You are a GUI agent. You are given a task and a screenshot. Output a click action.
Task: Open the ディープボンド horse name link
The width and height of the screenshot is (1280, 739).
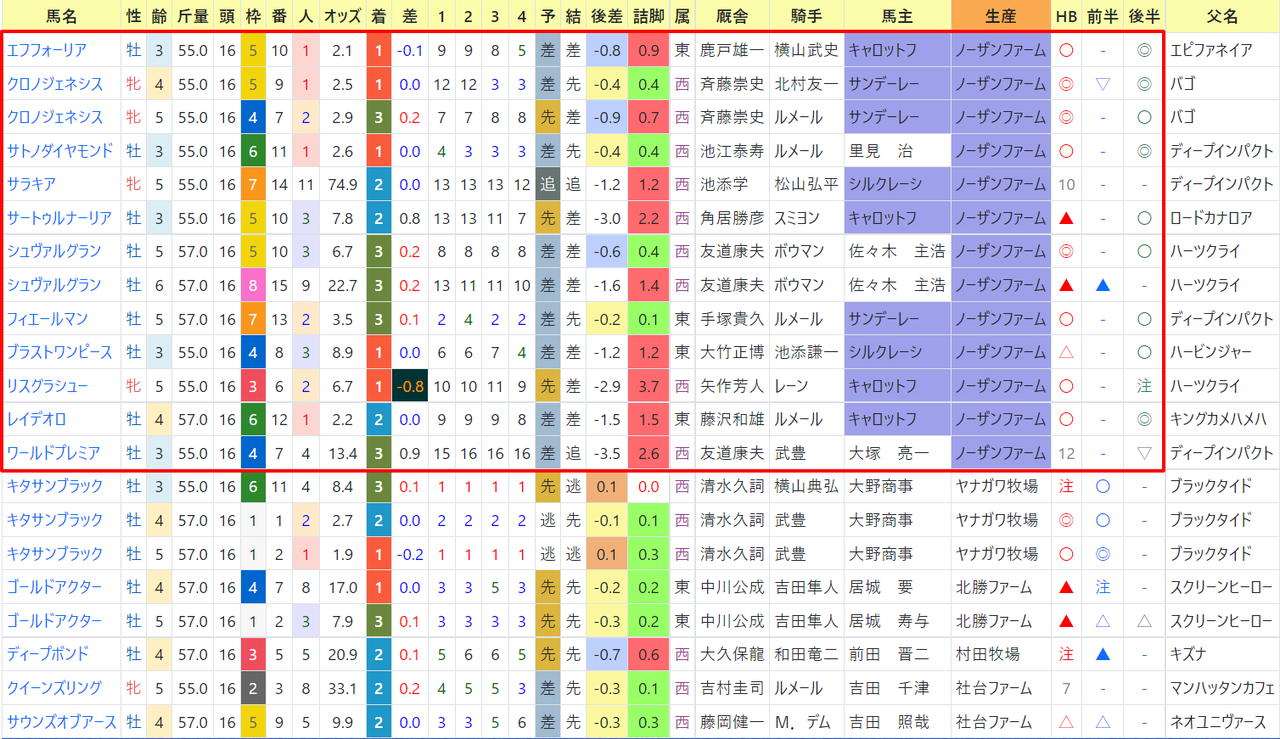pyautogui.click(x=47, y=654)
